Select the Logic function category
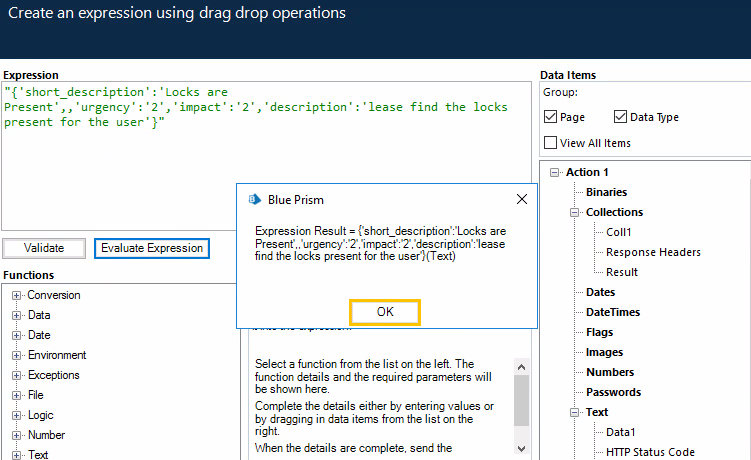Screen dimensions: 751x460 coord(40,415)
